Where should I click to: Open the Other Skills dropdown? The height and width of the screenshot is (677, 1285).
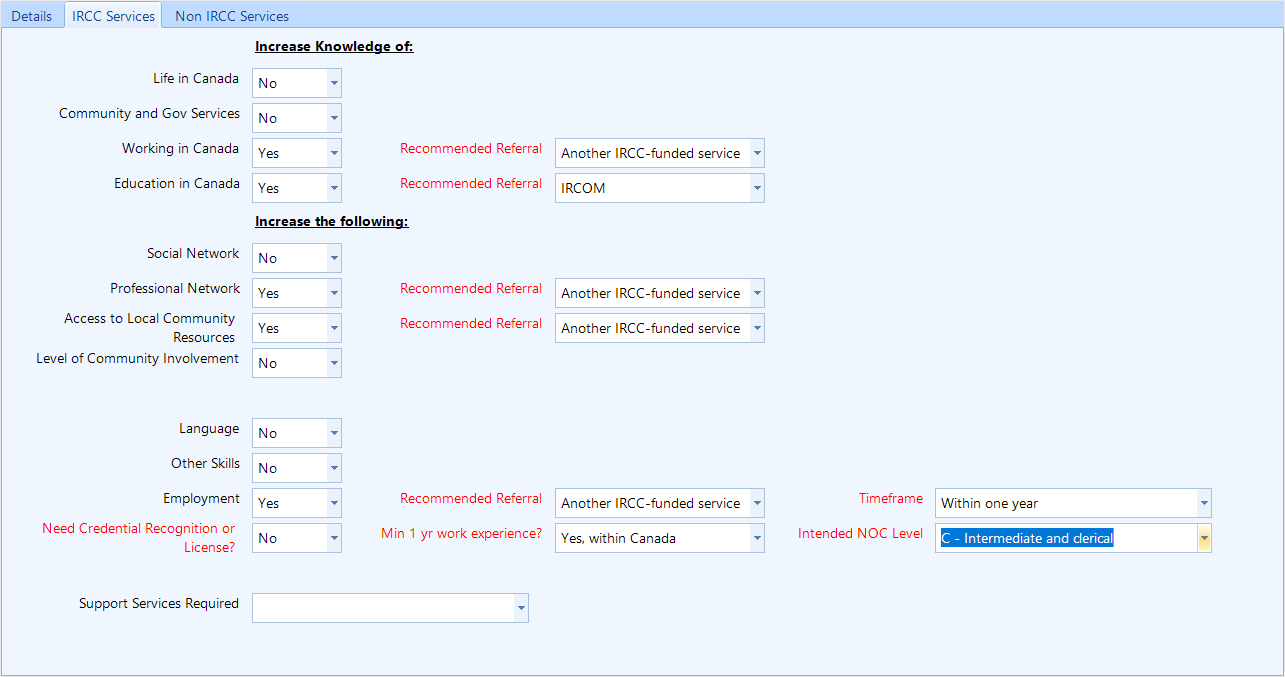point(334,468)
